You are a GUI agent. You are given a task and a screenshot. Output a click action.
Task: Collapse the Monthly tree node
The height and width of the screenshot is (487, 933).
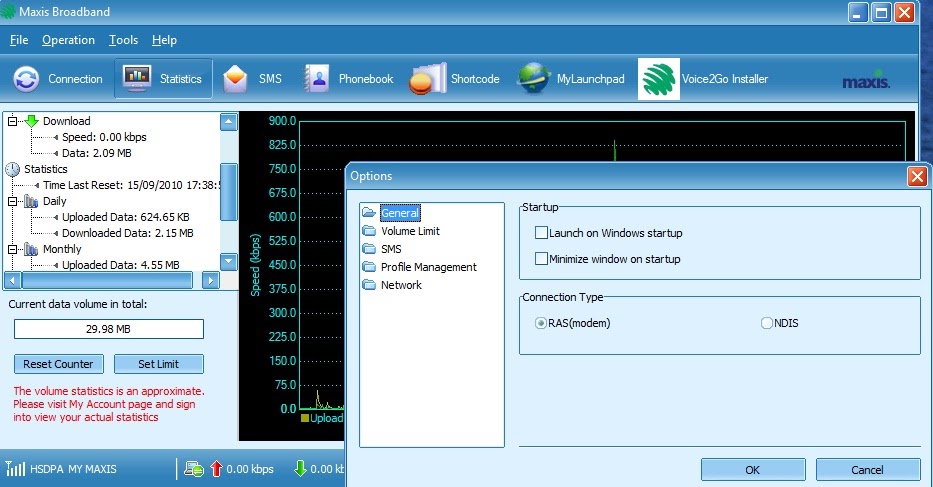tap(12, 249)
